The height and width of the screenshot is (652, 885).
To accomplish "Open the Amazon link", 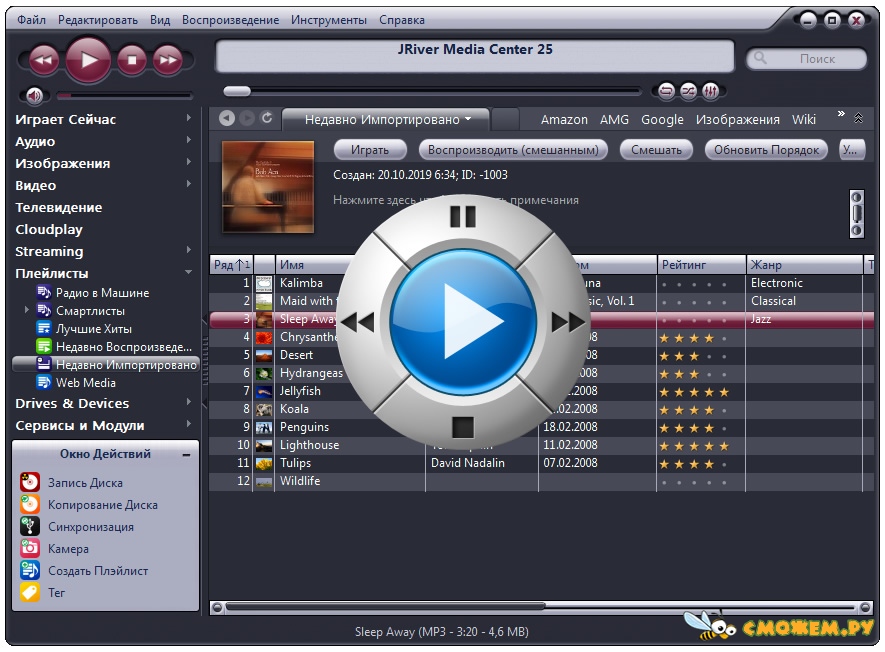I will click(564, 120).
